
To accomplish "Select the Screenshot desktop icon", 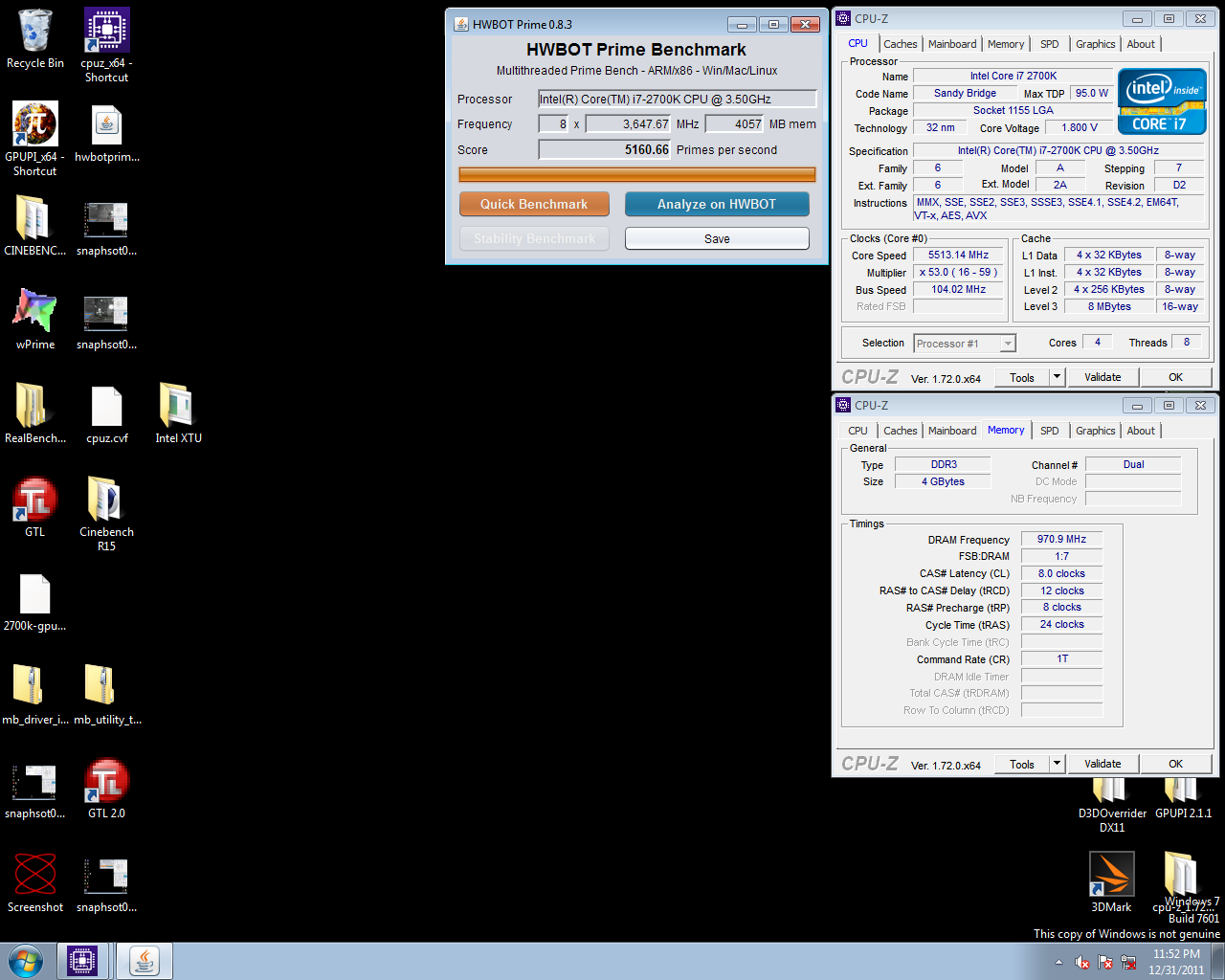I will point(35,882).
